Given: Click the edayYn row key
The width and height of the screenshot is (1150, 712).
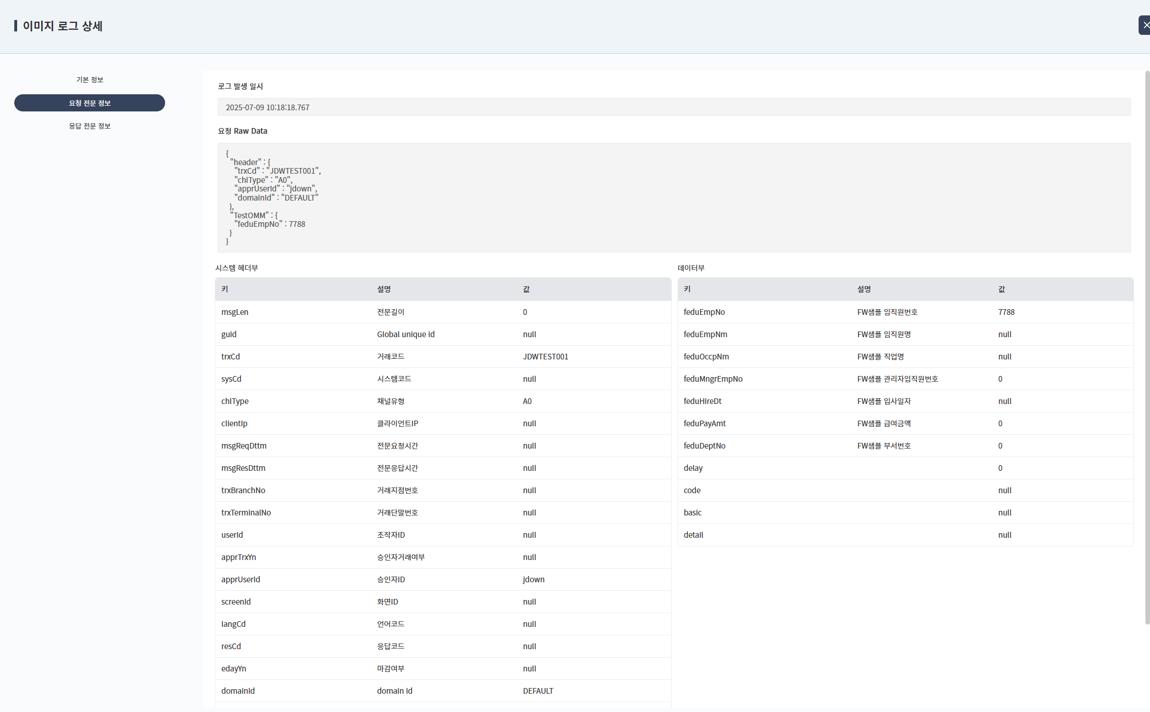Looking at the screenshot, I should pos(233,669).
